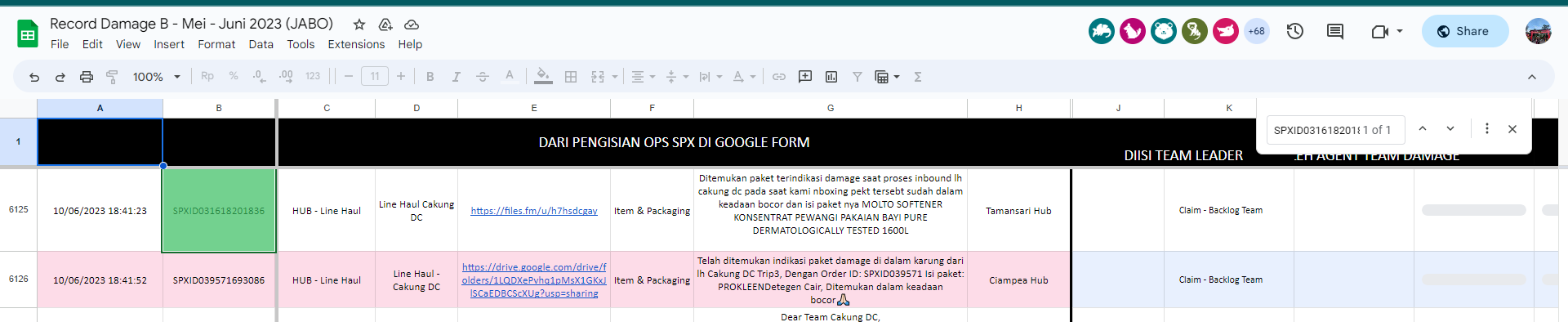Decrease font size with minus button
Viewport: 1568px width, 322px height.
tap(349, 77)
